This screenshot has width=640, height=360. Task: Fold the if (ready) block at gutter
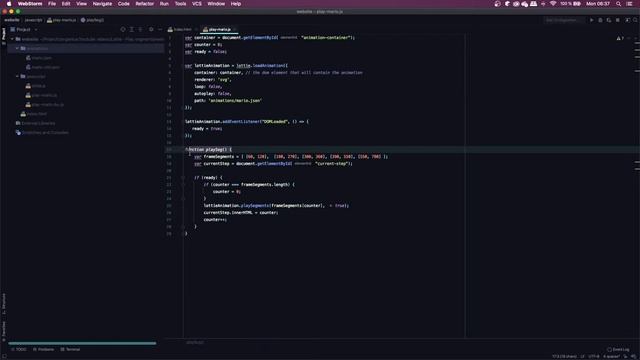coord(183,178)
